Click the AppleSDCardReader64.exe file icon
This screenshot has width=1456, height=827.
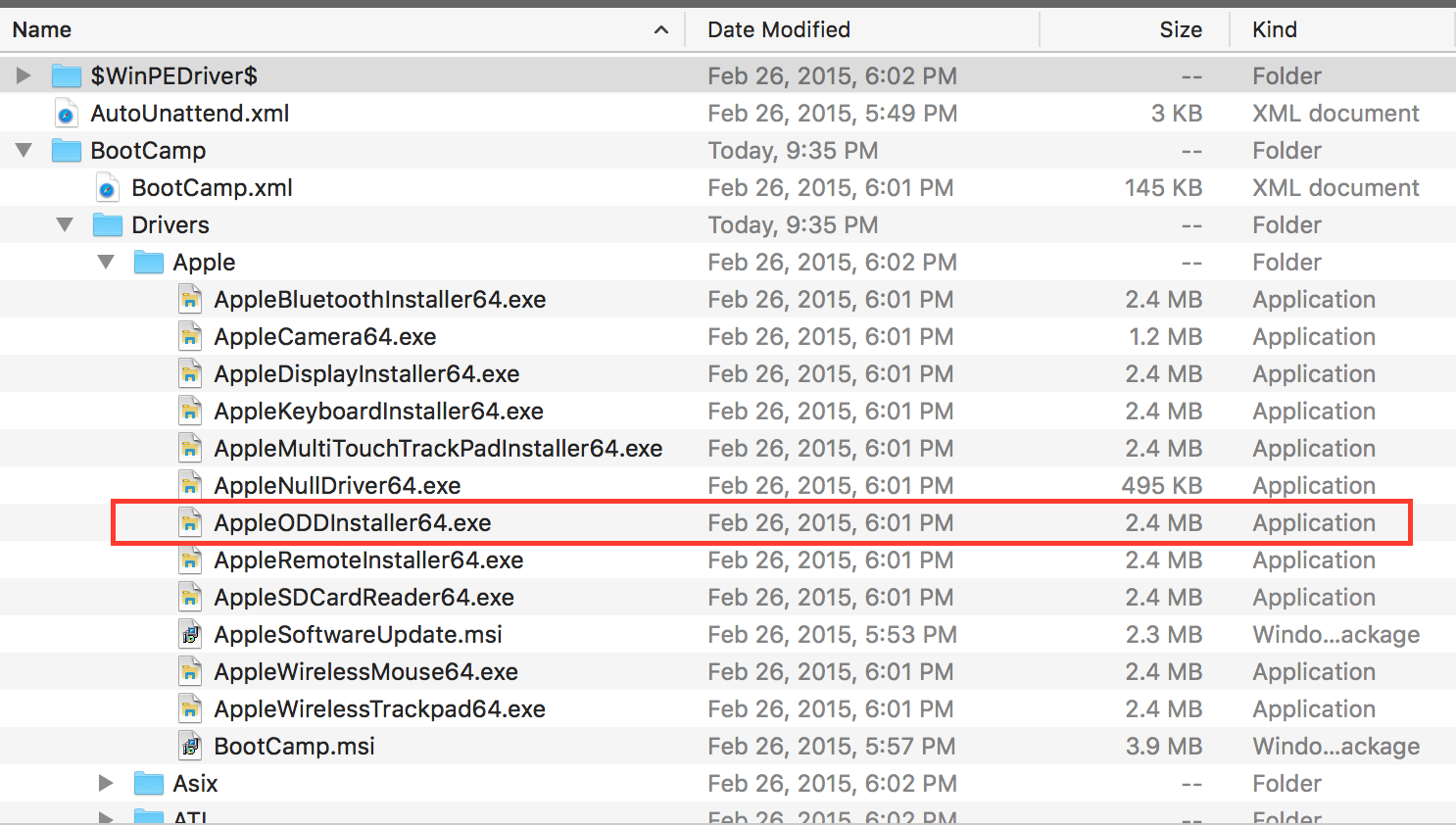pyautogui.click(x=190, y=597)
